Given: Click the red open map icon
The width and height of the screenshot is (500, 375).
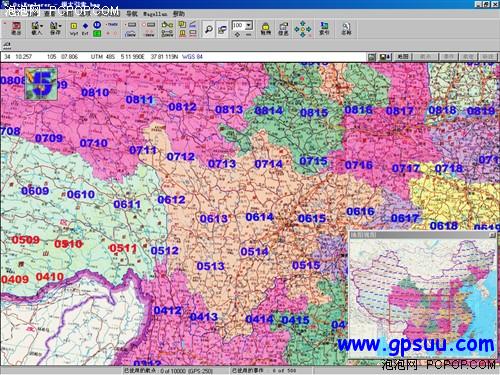Looking at the screenshot, I should (16, 29).
